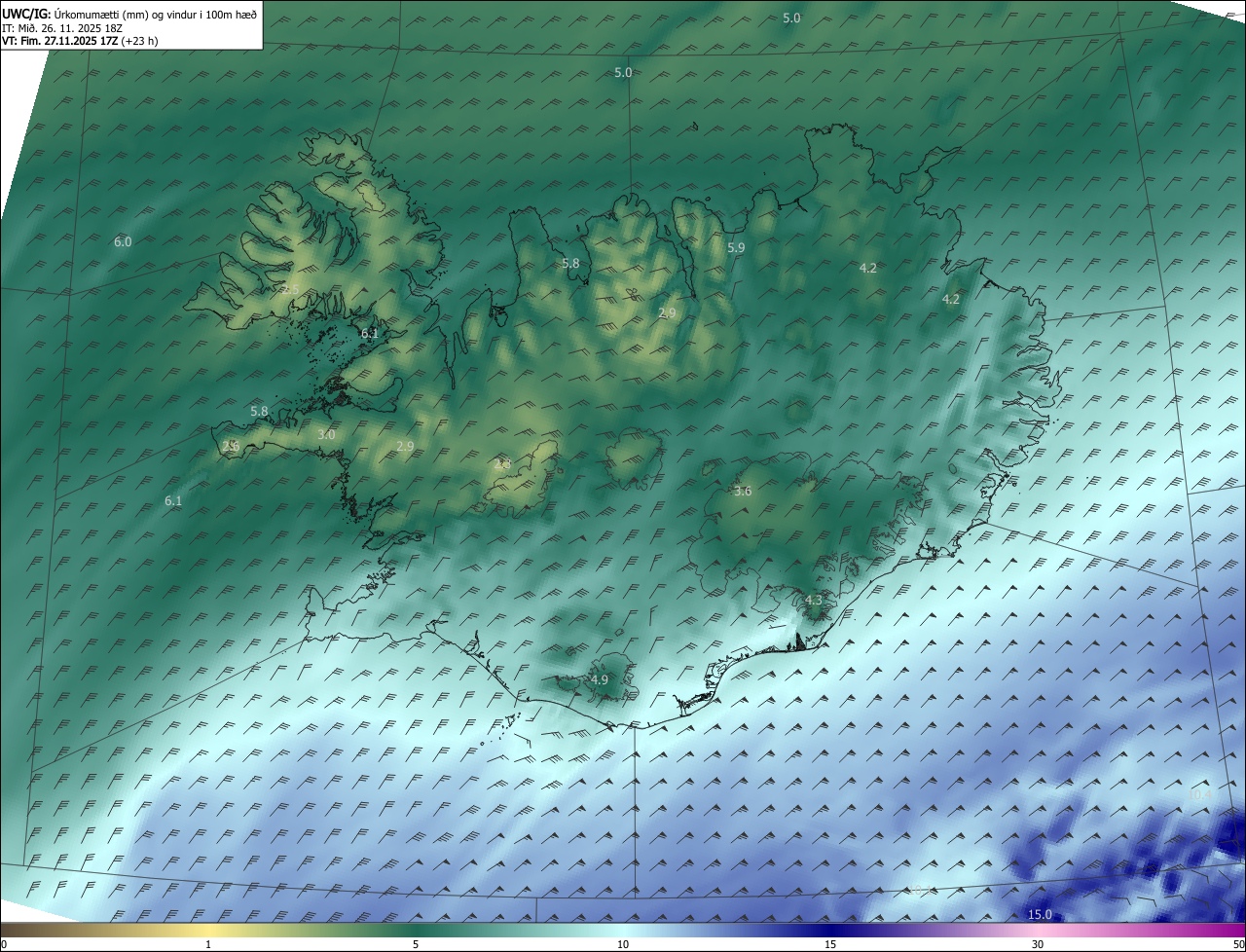
Task: Click the map value 3.6
Action: coord(743,491)
